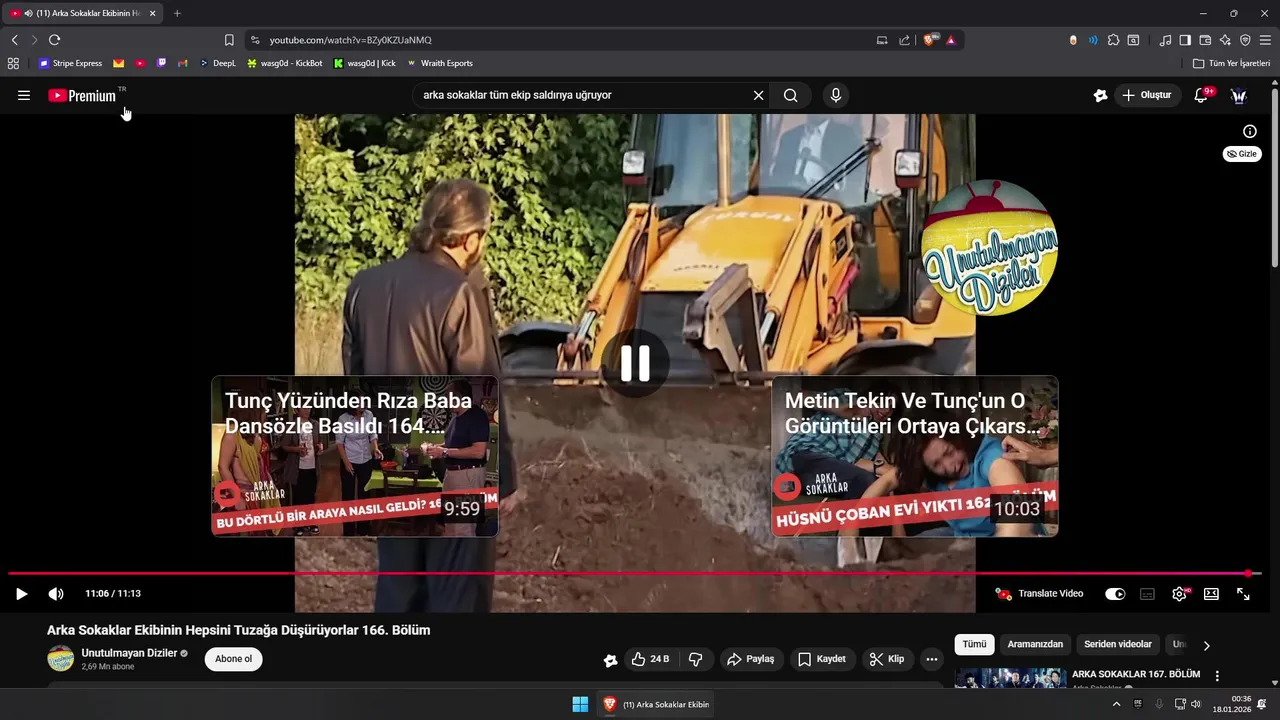This screenshot has width=1280, height=720.
Task: Click the Klip clip button
Action: click(x=887, y=659)
